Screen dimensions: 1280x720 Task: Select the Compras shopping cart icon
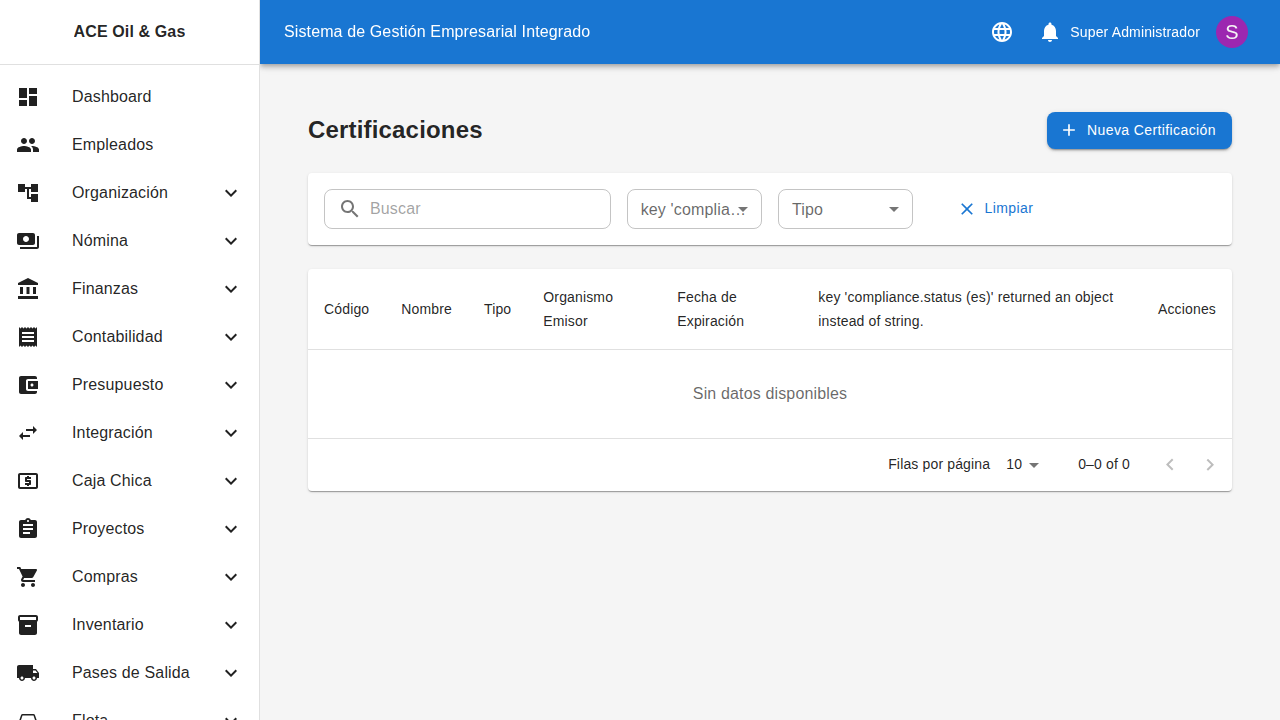click(x=28, y=577)
